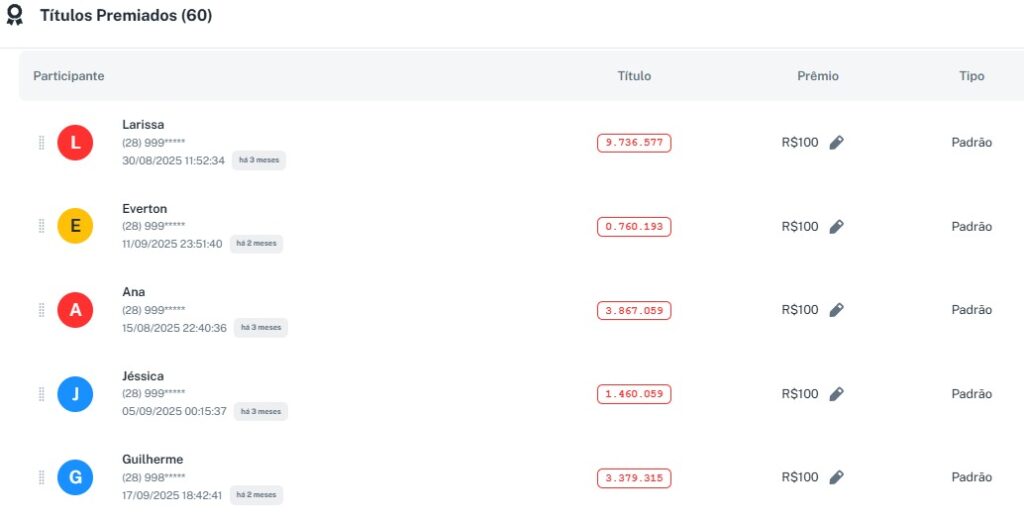Screen dimensions: 1024x521
Task: Click the red L avatar for Larissa
Action: (x=75, y=143)
